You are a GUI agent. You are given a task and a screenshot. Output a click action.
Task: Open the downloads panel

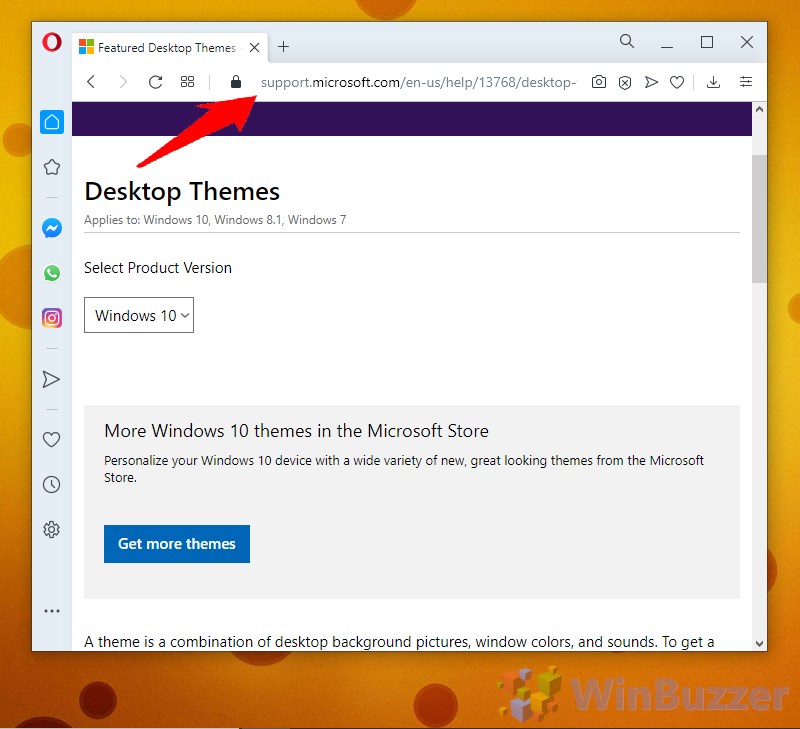click(713, 82)
